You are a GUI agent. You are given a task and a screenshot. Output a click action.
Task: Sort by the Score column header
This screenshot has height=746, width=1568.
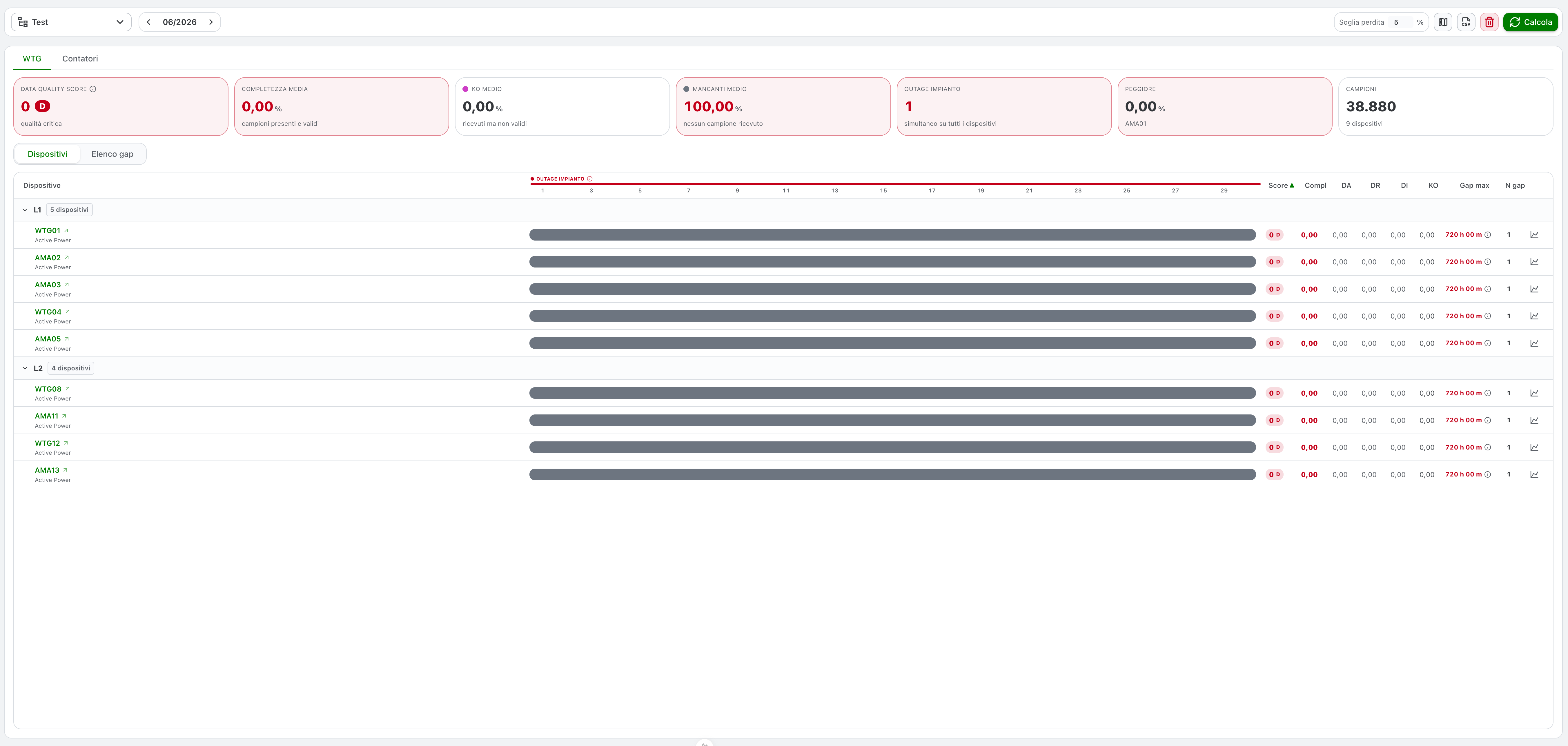1281,185
